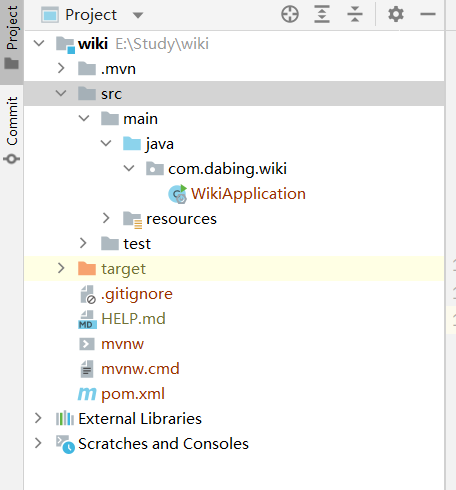
Task: Click the Expand All icon
Action: (322, 14)
